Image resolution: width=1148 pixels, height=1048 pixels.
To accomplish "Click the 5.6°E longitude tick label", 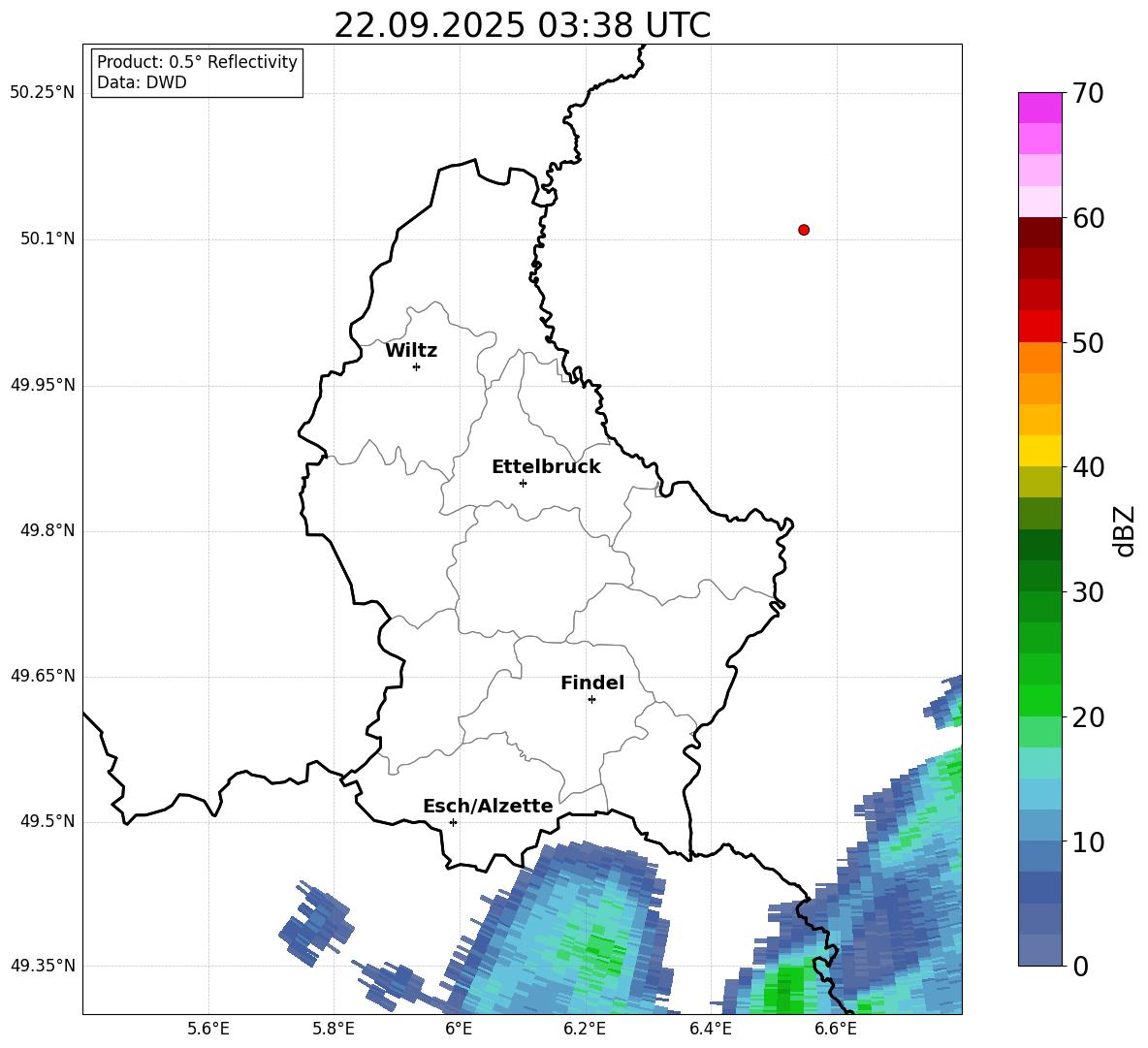I will coord(208,1029).
